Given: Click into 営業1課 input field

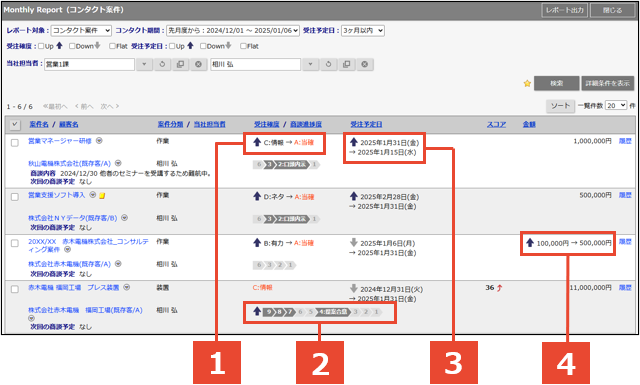Looking at the screenshot, I should [x=89, y=64].
